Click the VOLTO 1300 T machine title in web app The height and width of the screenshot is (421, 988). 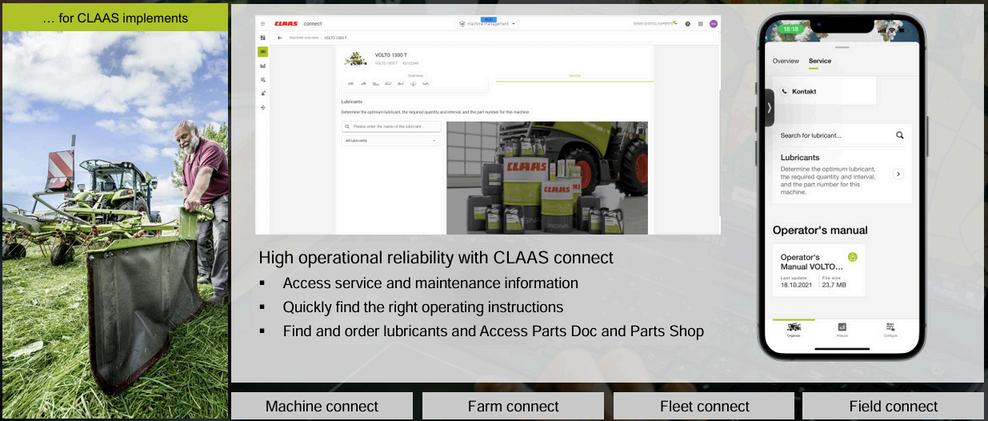[x=391, y=55]
